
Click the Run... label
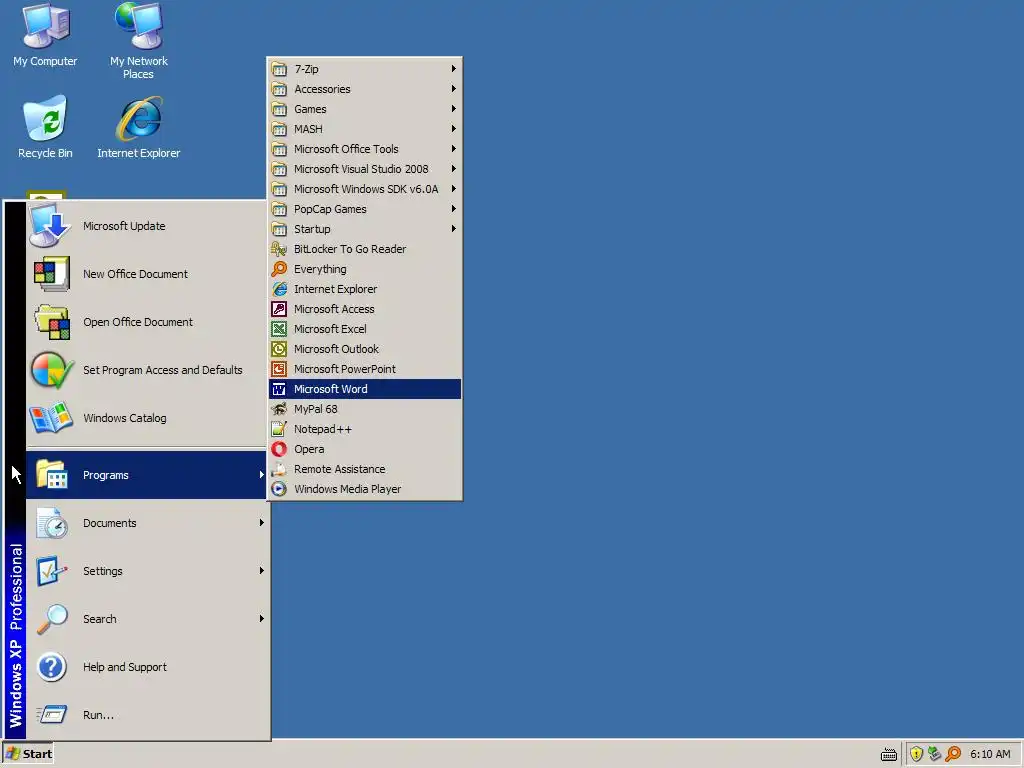pos(98,715)
